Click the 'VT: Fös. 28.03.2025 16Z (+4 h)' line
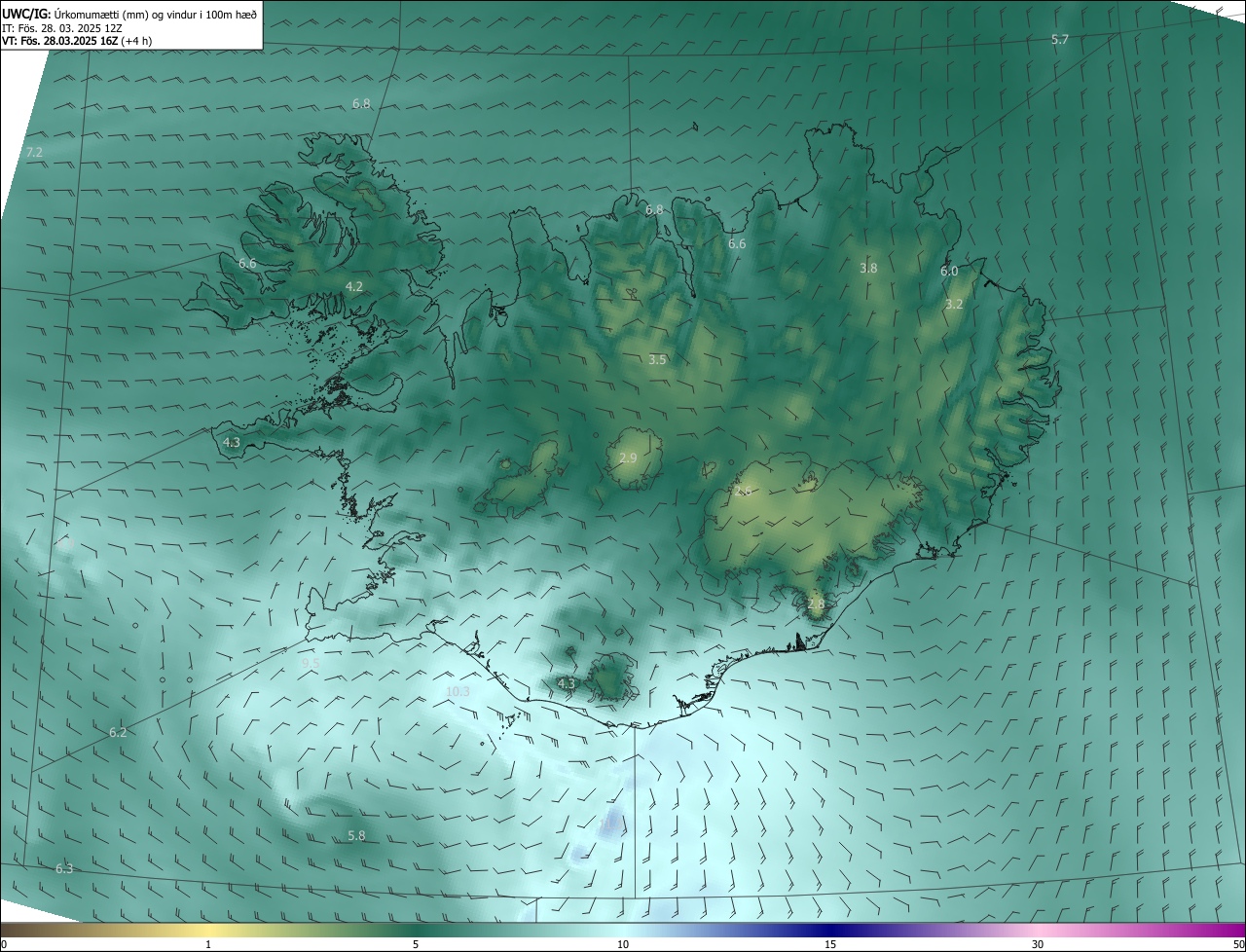This screenshot has height=952, width=1246. pos(77,41)
